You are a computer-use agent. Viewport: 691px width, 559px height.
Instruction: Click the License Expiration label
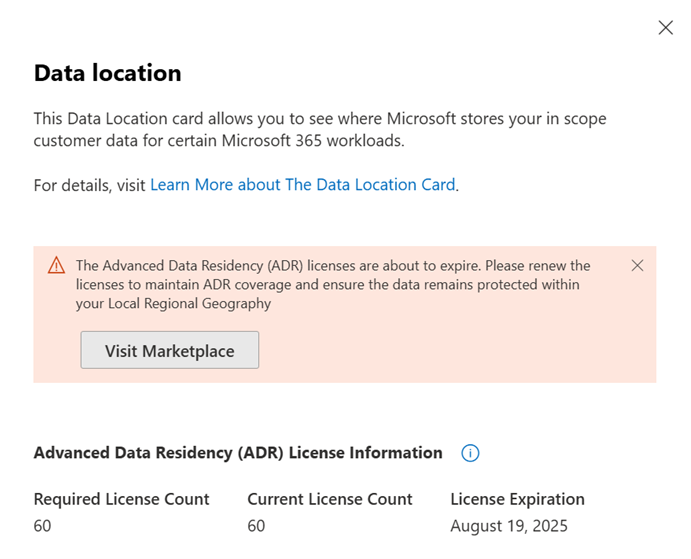[x=517, y=499]
